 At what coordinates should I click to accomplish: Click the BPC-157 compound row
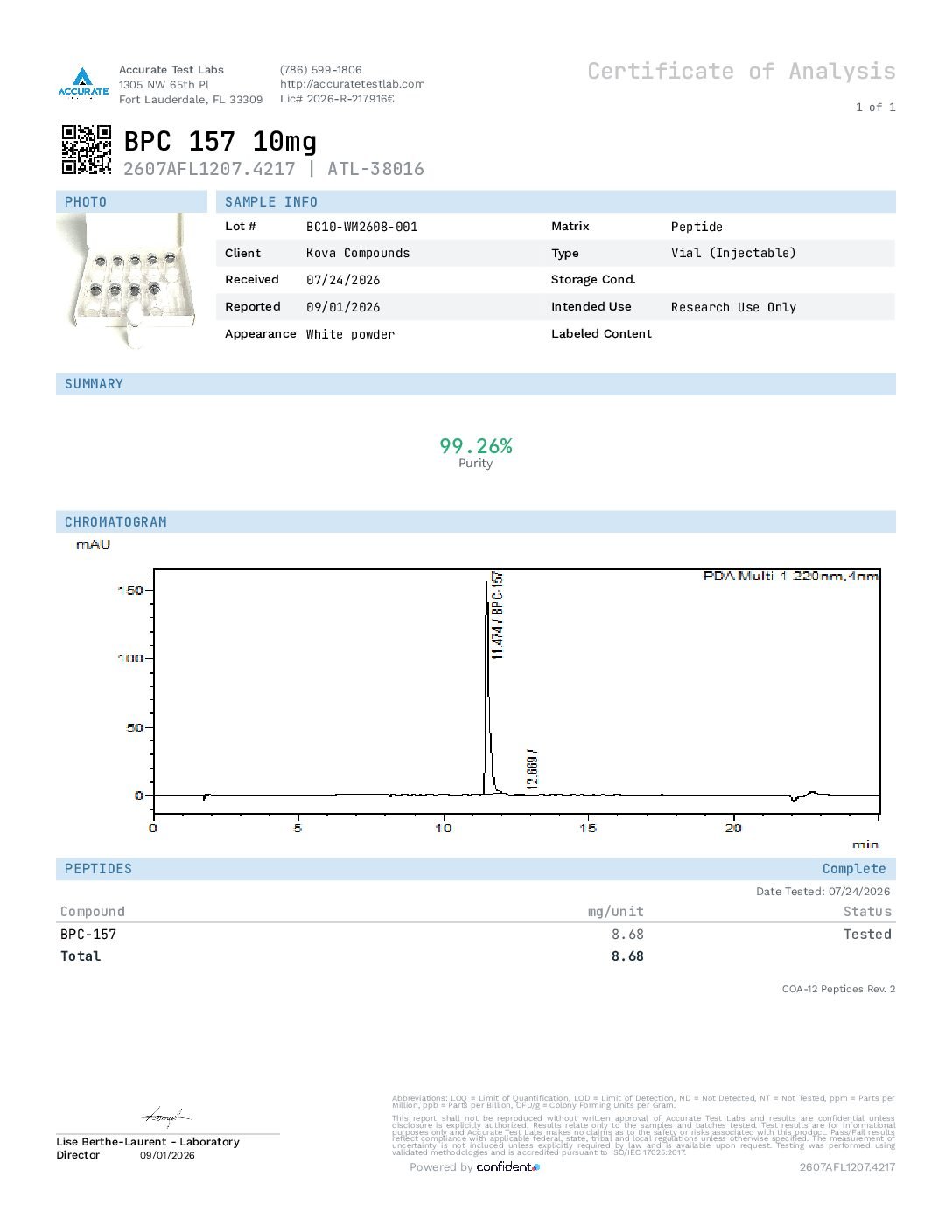click(x=476, y=934)
